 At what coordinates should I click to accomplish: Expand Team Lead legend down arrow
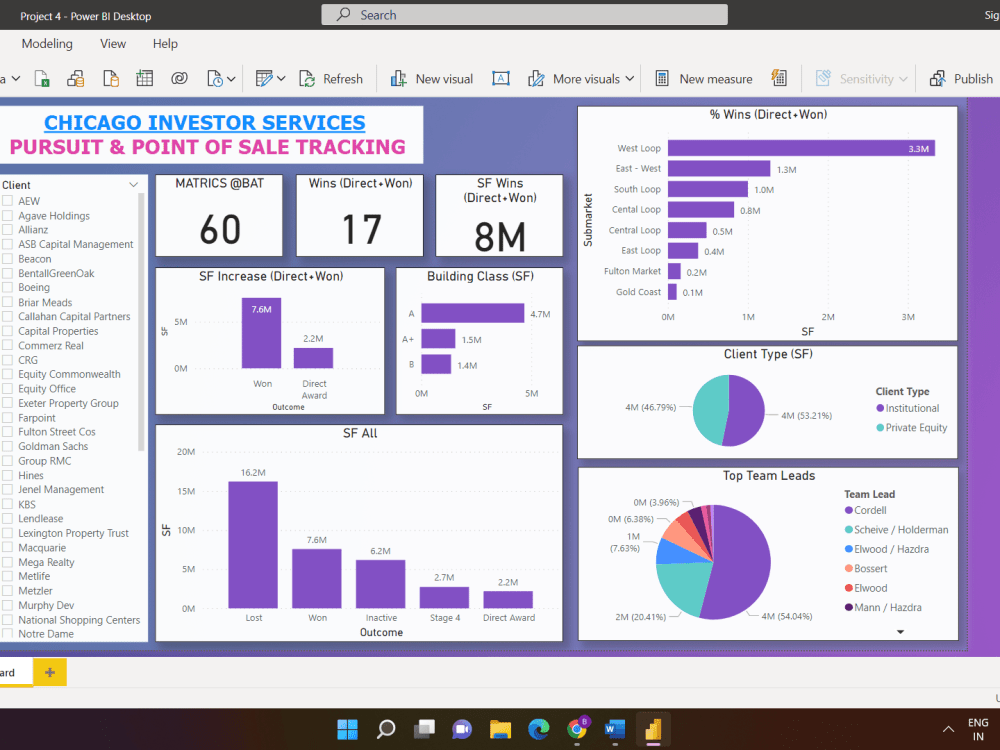(901, 631)
